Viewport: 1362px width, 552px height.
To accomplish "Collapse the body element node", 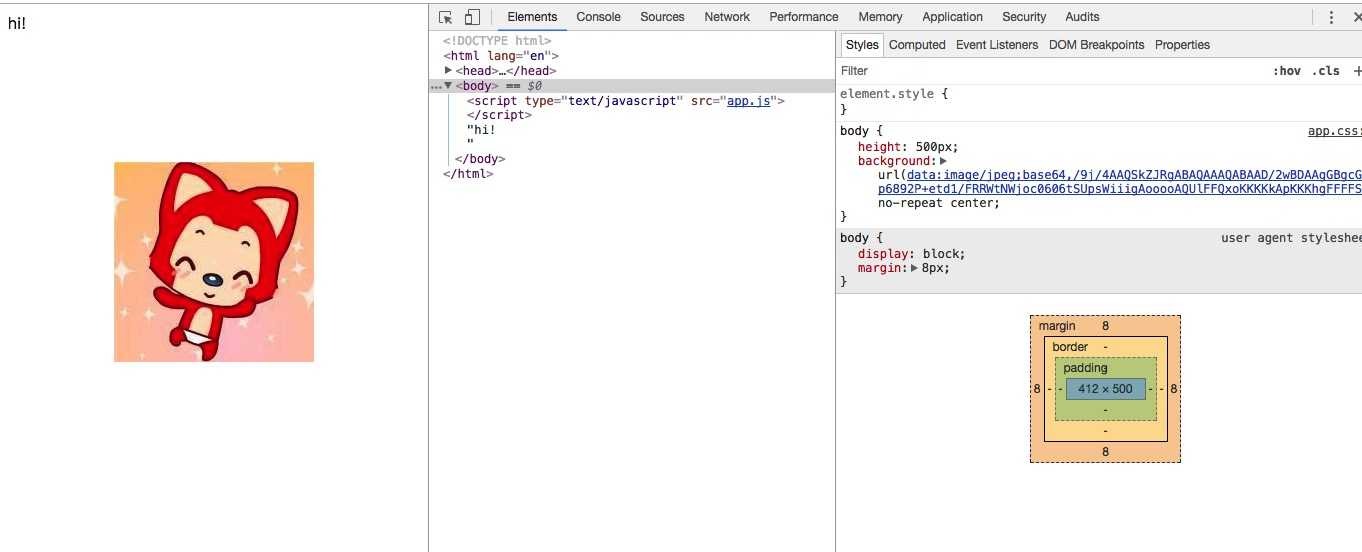I will tap(449, 86).
